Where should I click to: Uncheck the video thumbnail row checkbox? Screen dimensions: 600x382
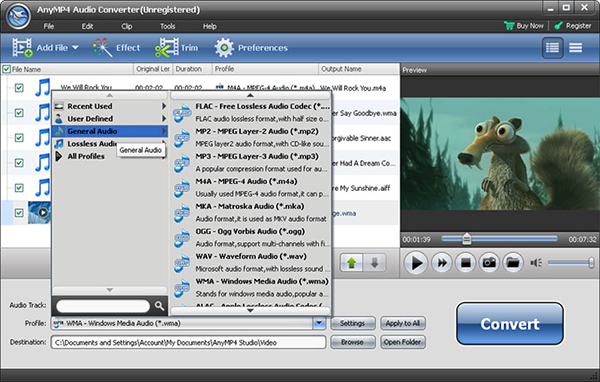tap(19, 212)
